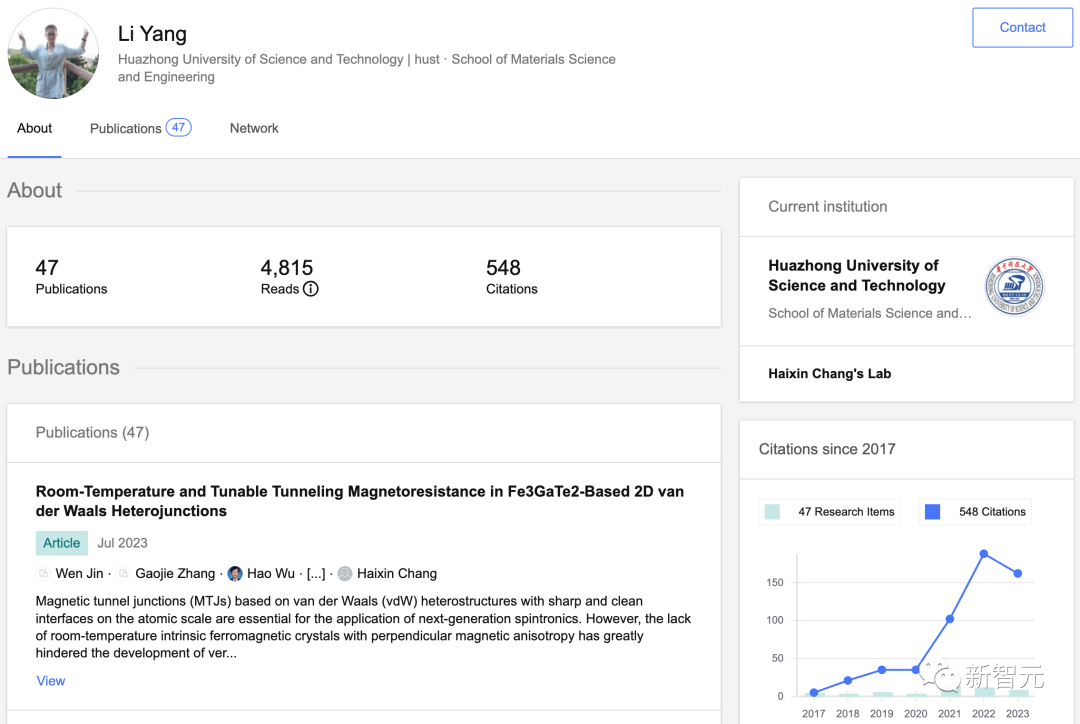Switch to the About tab
This screenshot has height=724, width=1080.
click(x=34, y=128)
